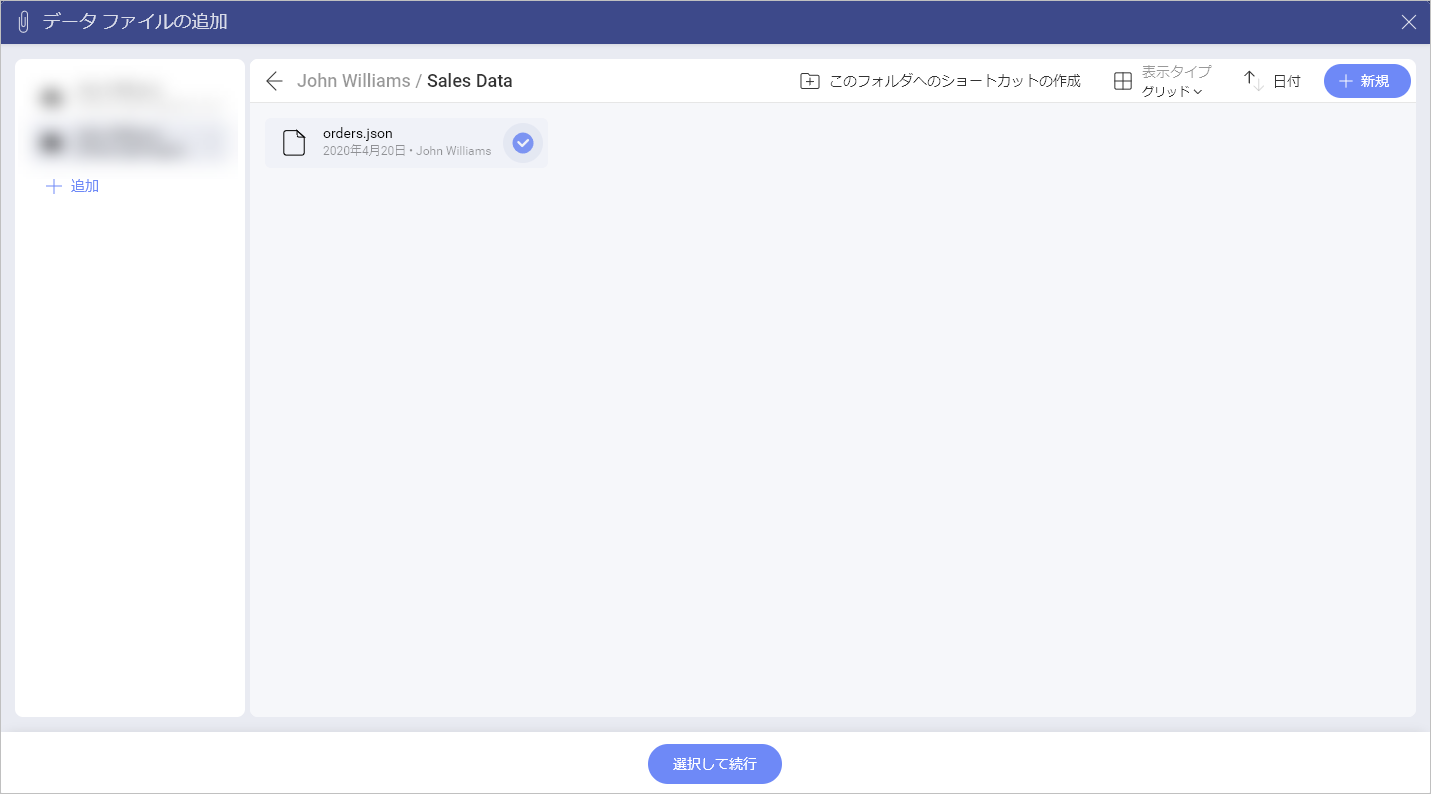Click the paperclip icon in title bar
Viewport: 1431px width, 794px height.
click(x=24, y=22)
